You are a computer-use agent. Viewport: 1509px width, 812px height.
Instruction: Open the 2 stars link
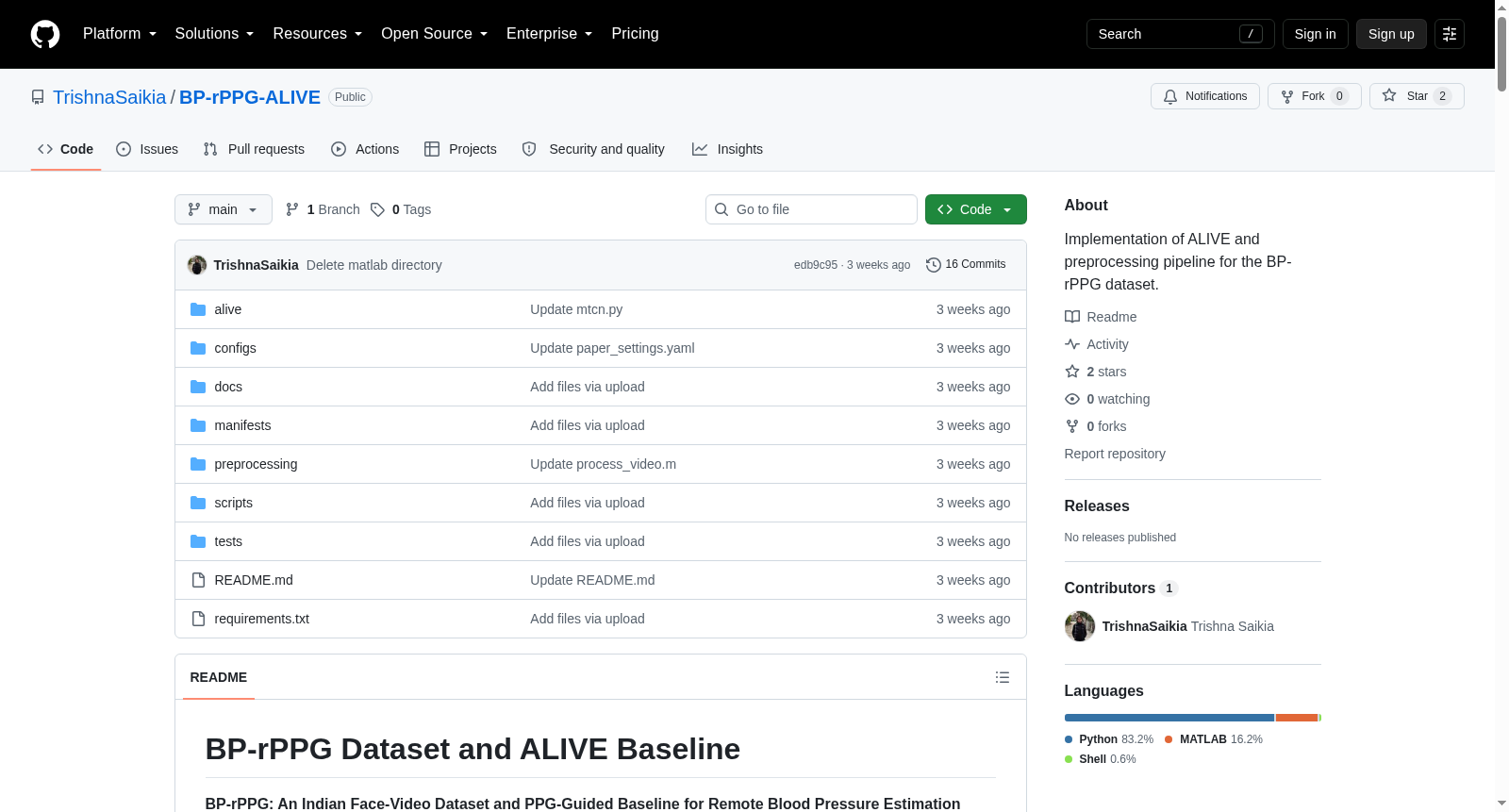(x=1106, y=372)
